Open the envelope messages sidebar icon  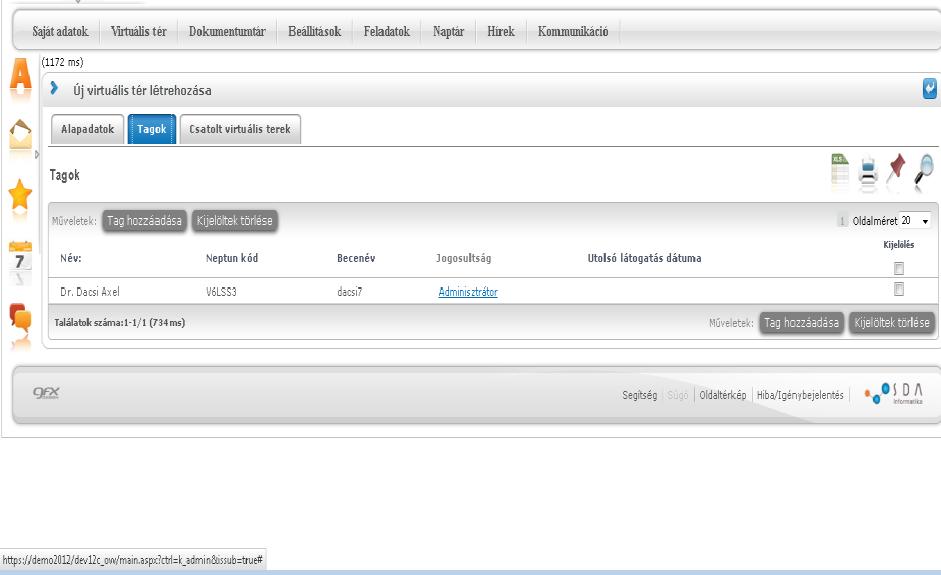point(20,135)
